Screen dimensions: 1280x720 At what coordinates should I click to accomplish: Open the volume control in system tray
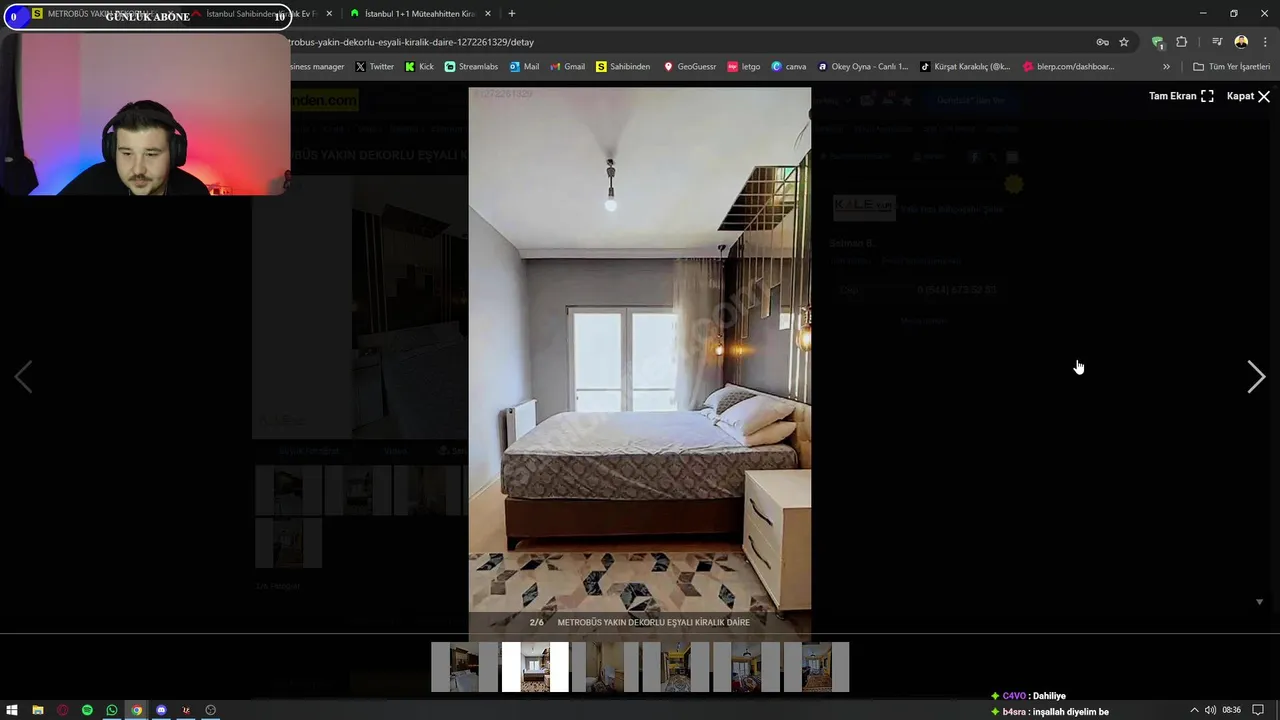click(x=1210, y=710)
